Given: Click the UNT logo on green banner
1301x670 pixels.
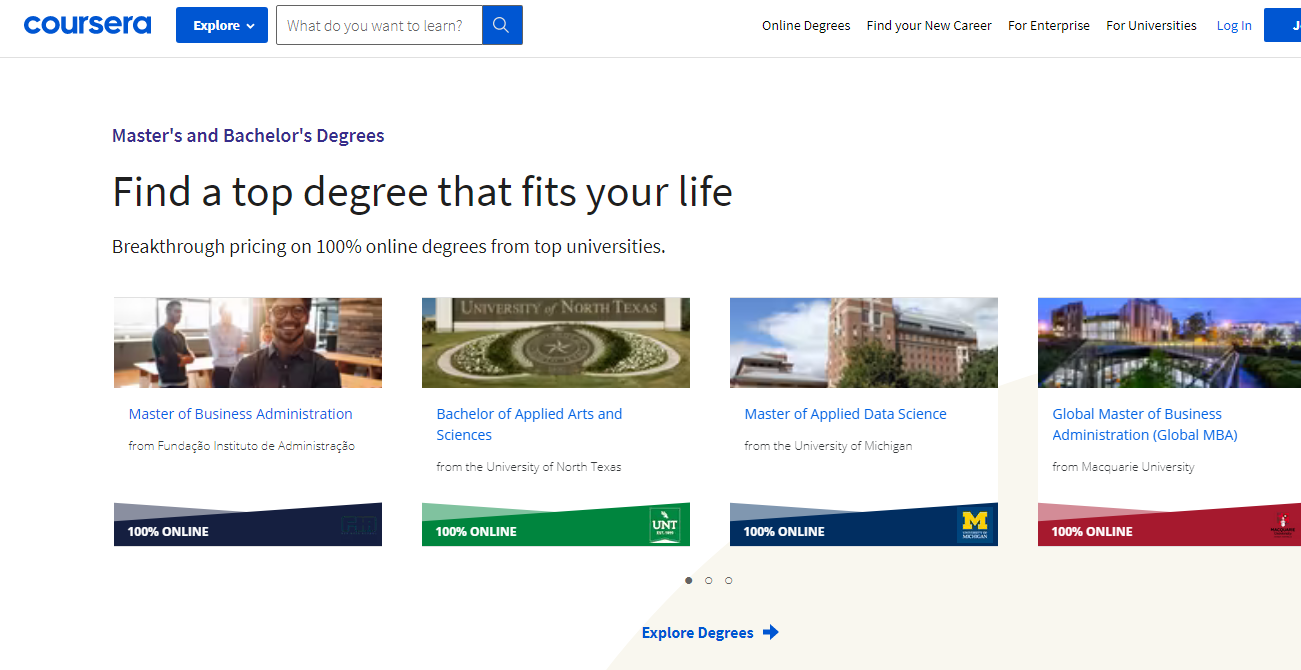Looking at the screenshot, I should (x=664, y=525).
